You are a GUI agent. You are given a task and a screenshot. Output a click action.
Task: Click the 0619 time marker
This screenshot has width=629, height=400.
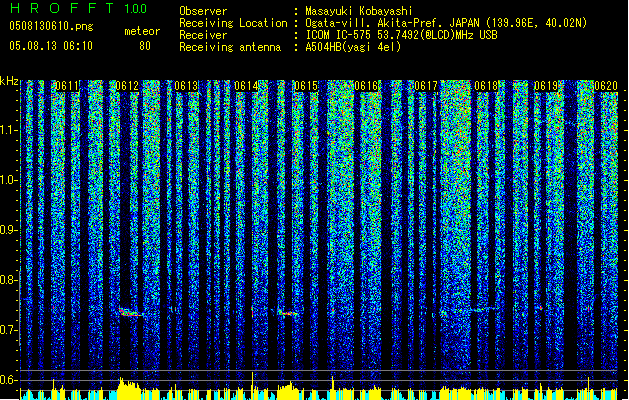(546, 86)
